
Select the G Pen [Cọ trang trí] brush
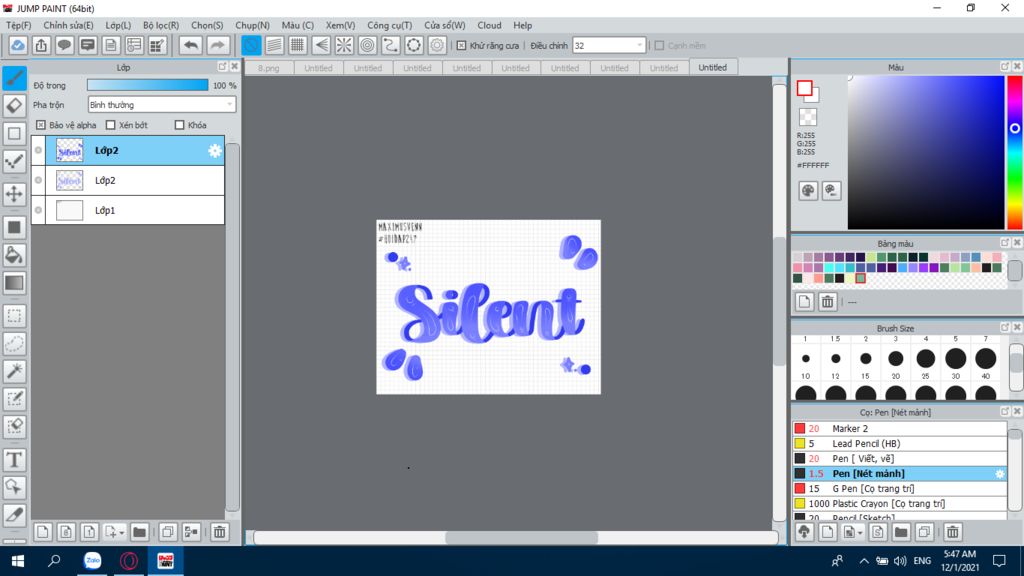(x=899, y=488)
